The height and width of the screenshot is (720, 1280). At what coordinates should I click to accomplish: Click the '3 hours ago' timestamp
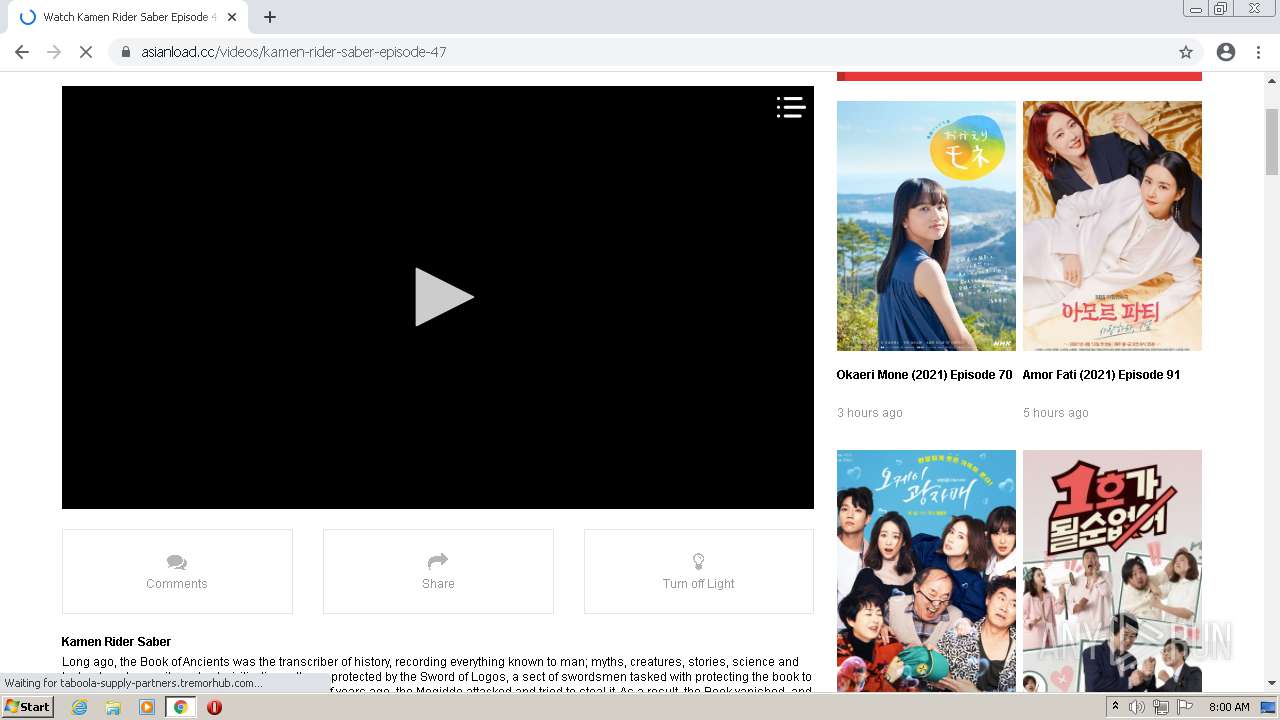coord(870,413)
